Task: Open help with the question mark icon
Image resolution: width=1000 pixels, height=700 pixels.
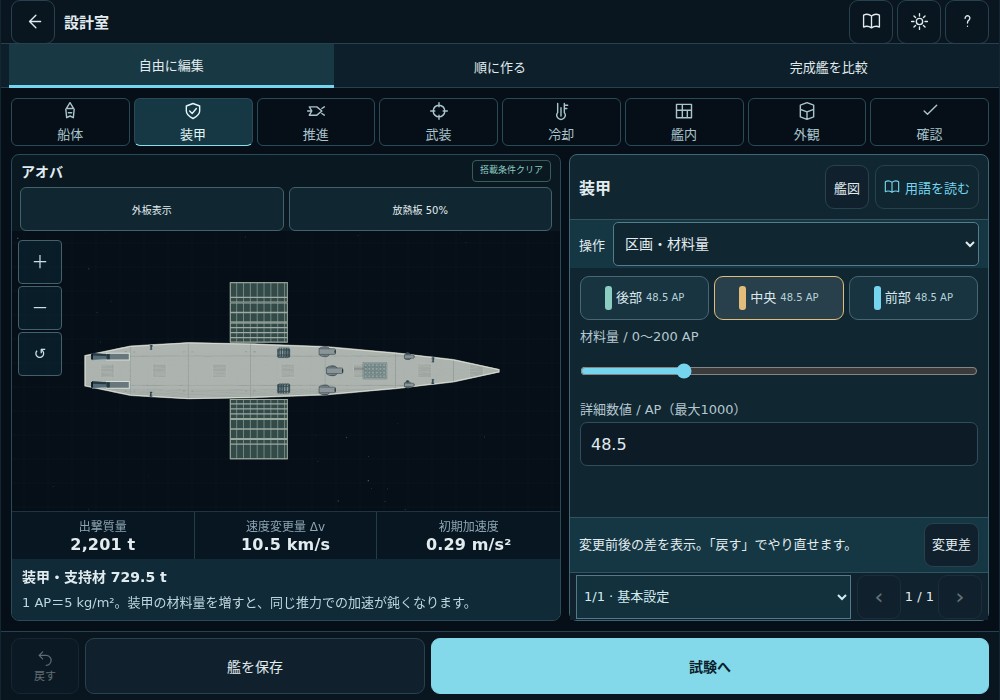Action: coord(967,22)
